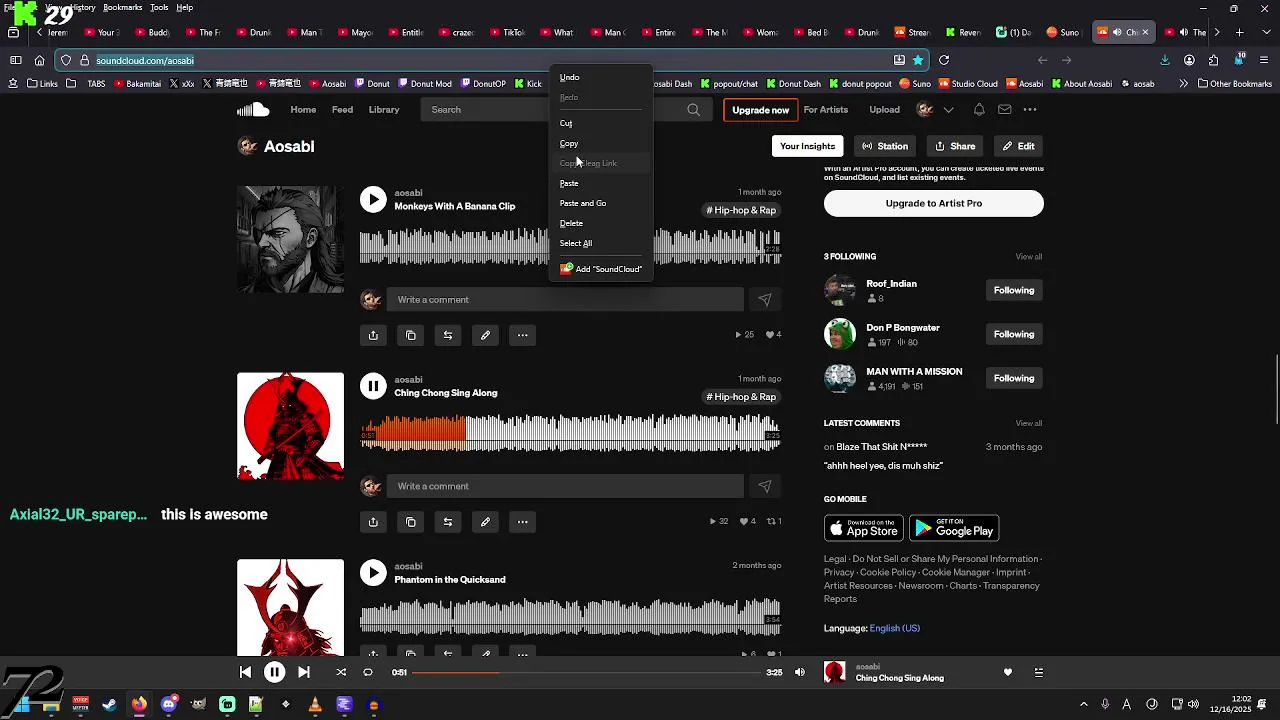Send comment on Monkeys With A Banana Clip

coord(765,299)
